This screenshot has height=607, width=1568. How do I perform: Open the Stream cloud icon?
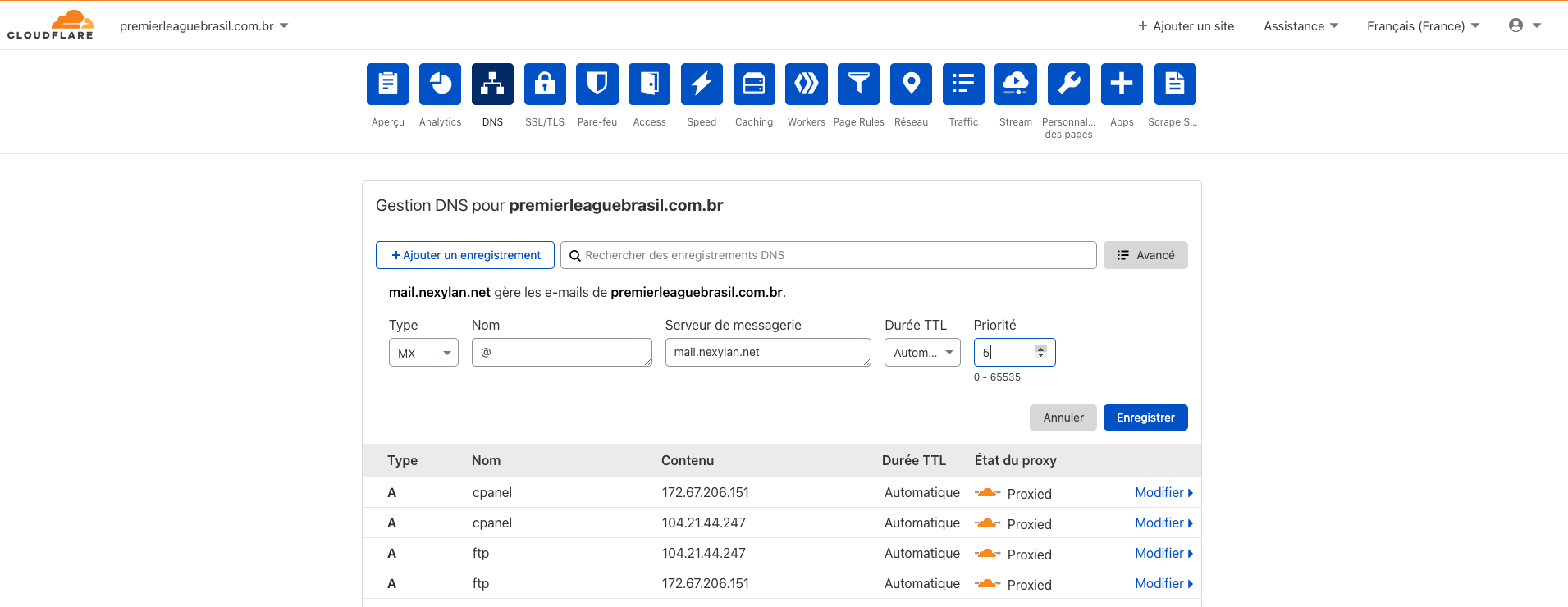point(1015,84)
